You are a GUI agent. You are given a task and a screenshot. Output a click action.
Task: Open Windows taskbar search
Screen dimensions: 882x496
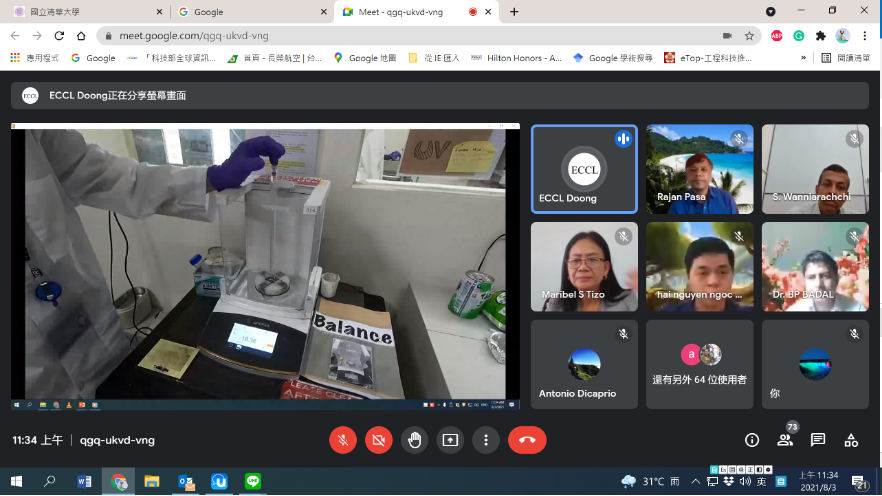coord(50,481)
